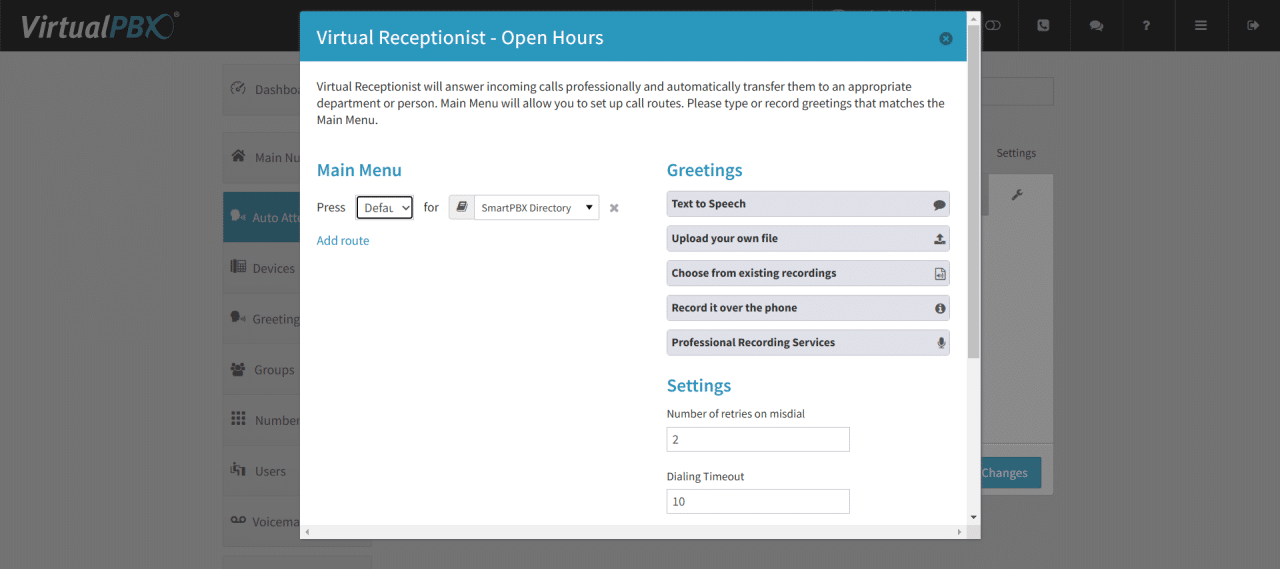Click the toggle switch icon in top bar

coord(992,25)
